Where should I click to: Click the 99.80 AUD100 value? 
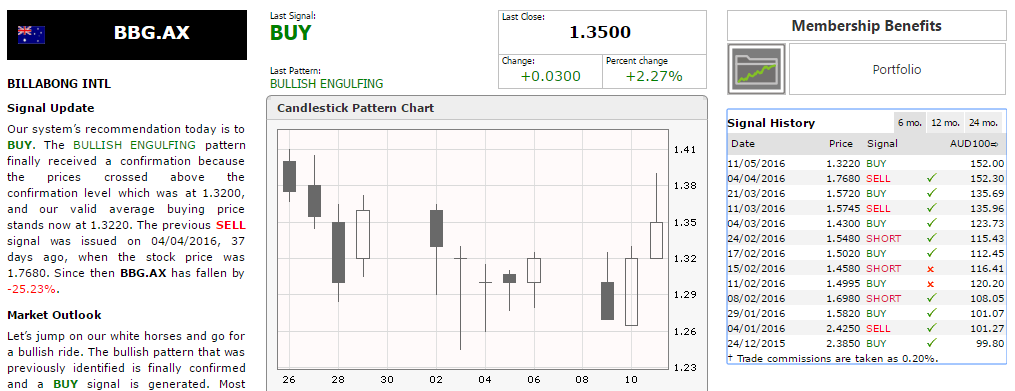(x=990, y=343)
